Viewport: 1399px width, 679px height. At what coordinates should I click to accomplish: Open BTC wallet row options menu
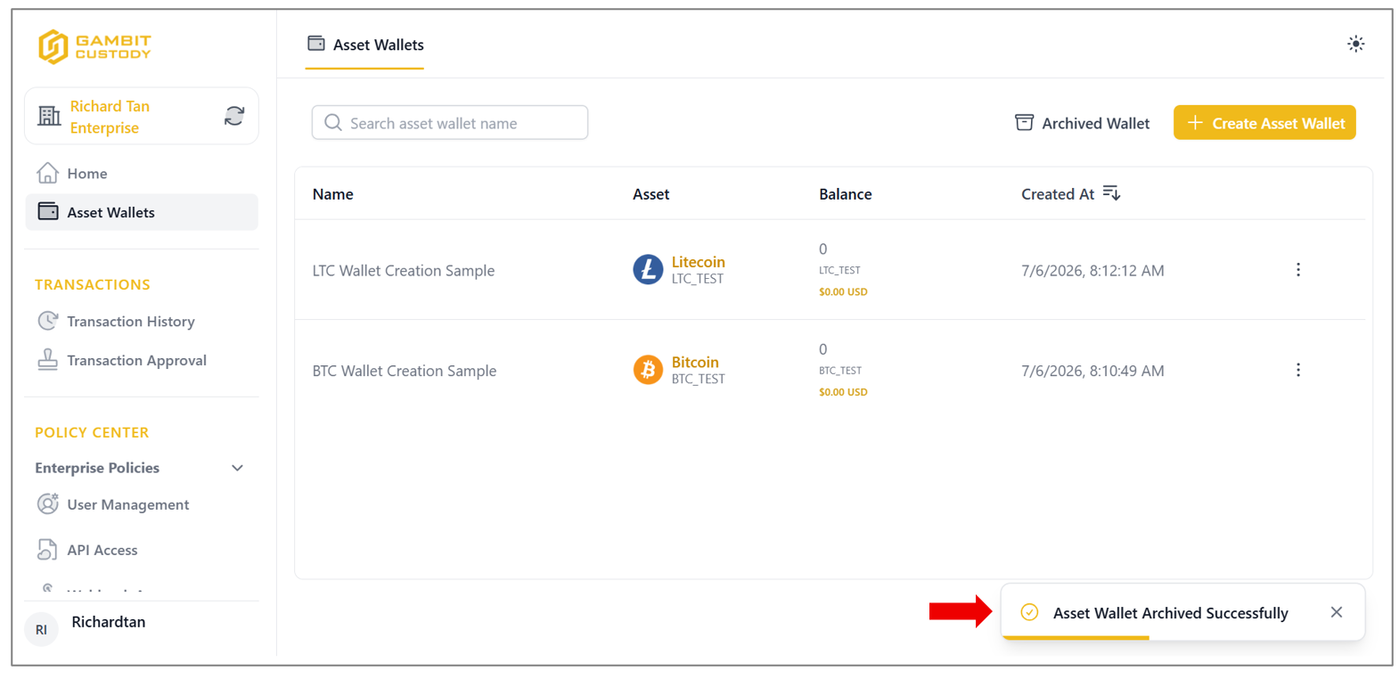click(x=1298, y=370)
